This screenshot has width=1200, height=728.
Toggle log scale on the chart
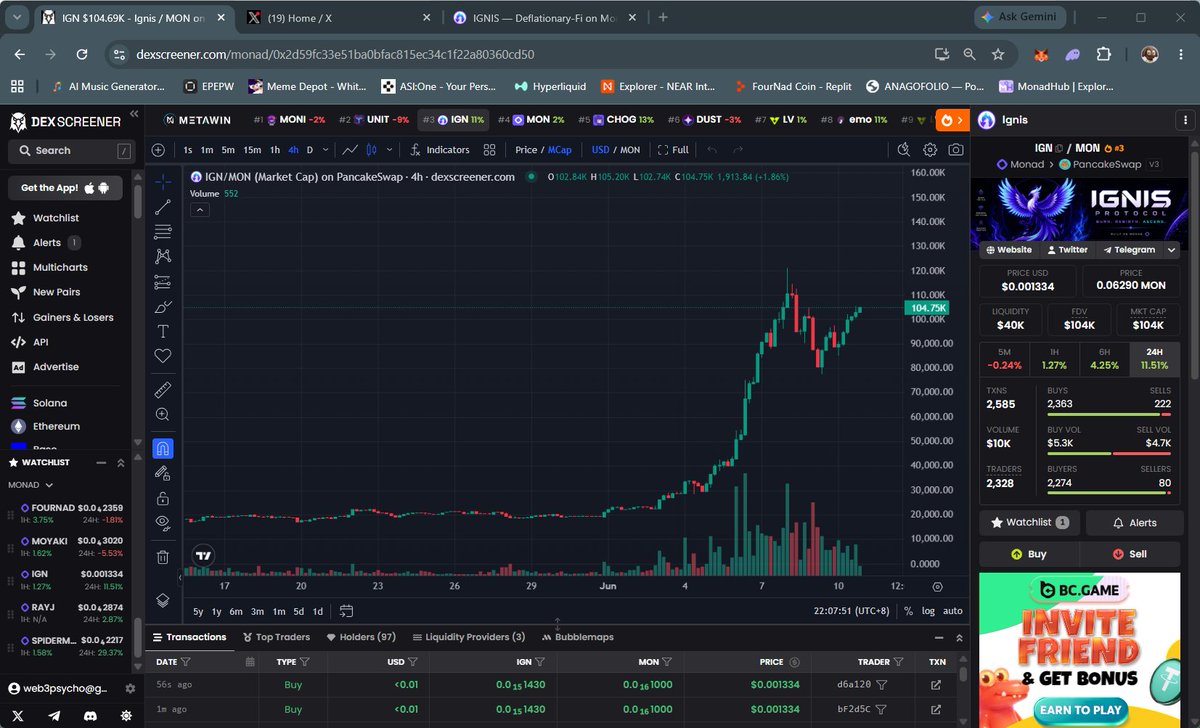point(928,611)
